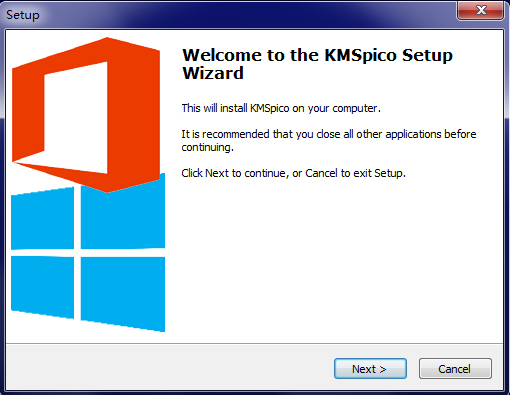Click the word Wizard in the heading
Viewport: 510px width, 395px height.
(213, 73)
